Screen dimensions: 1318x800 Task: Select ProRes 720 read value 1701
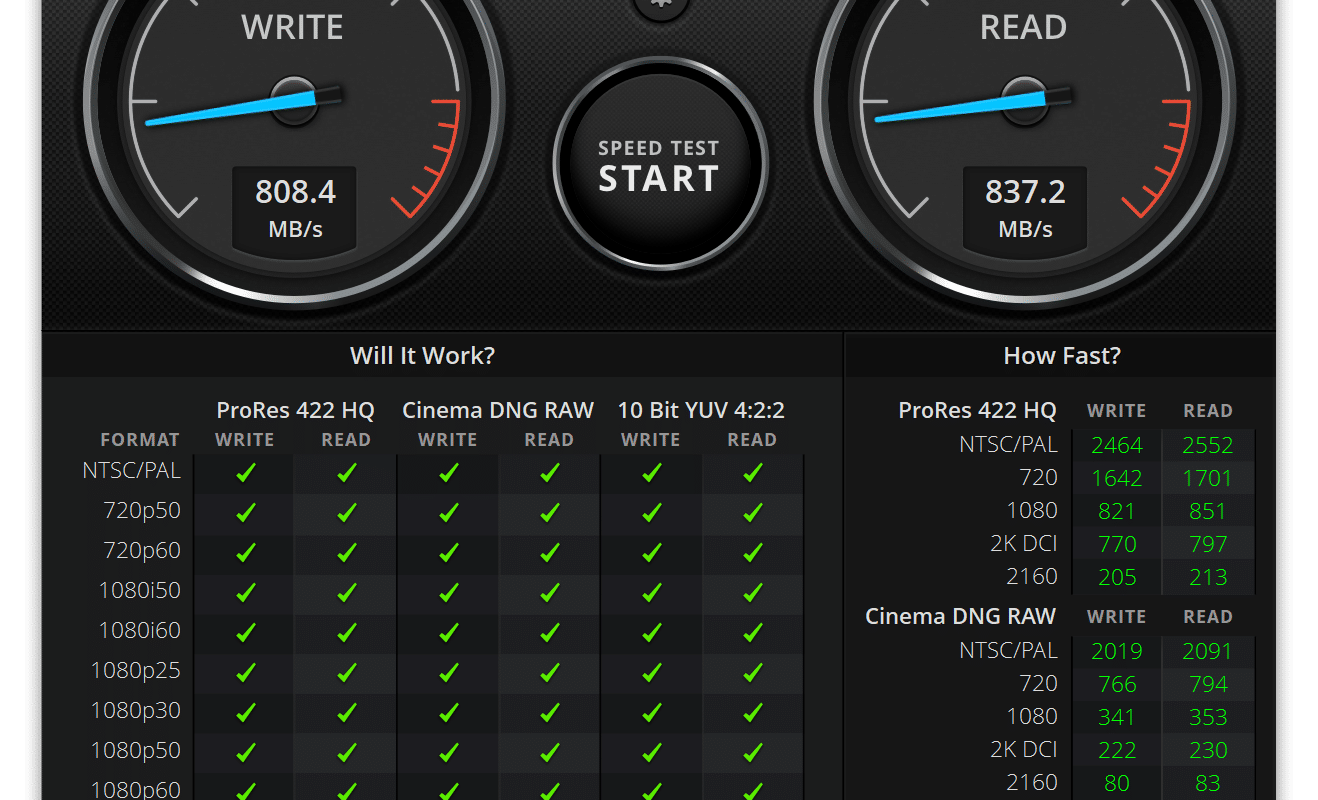(1208, 478)
